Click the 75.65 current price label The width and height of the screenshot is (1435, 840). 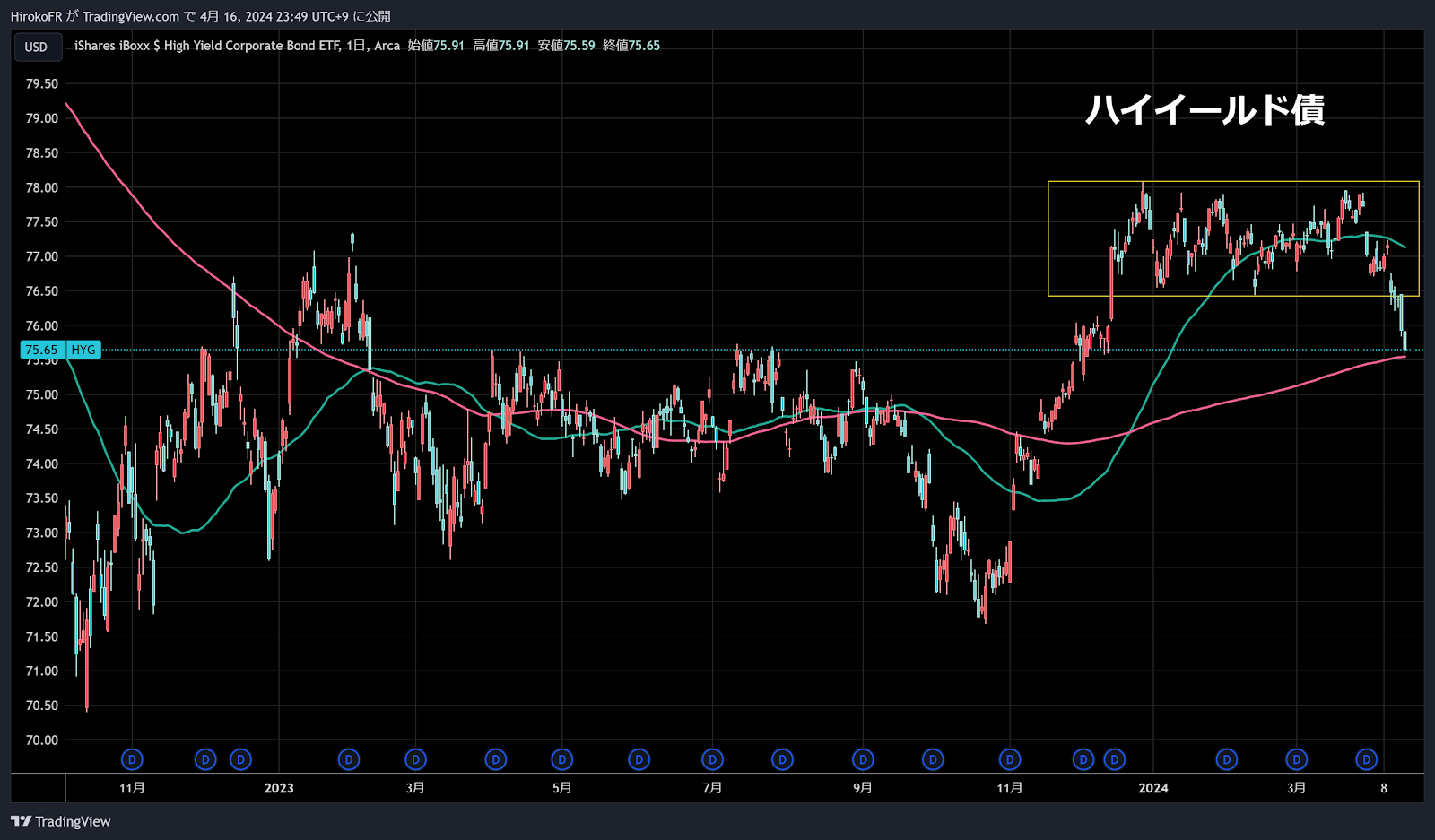[42, 350]
